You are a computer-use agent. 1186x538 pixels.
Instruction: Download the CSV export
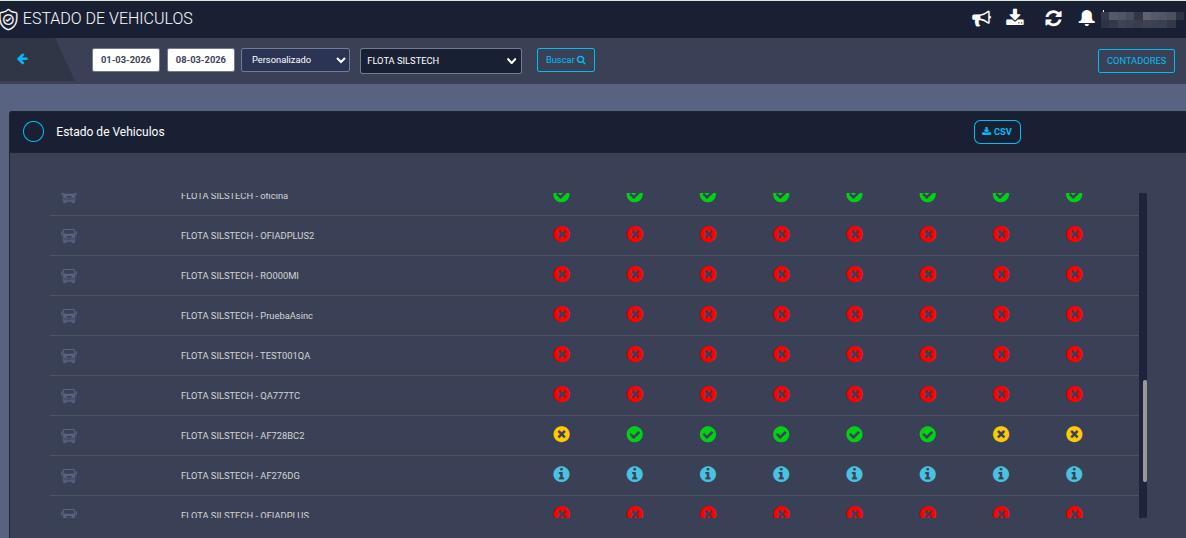[997, 132]
